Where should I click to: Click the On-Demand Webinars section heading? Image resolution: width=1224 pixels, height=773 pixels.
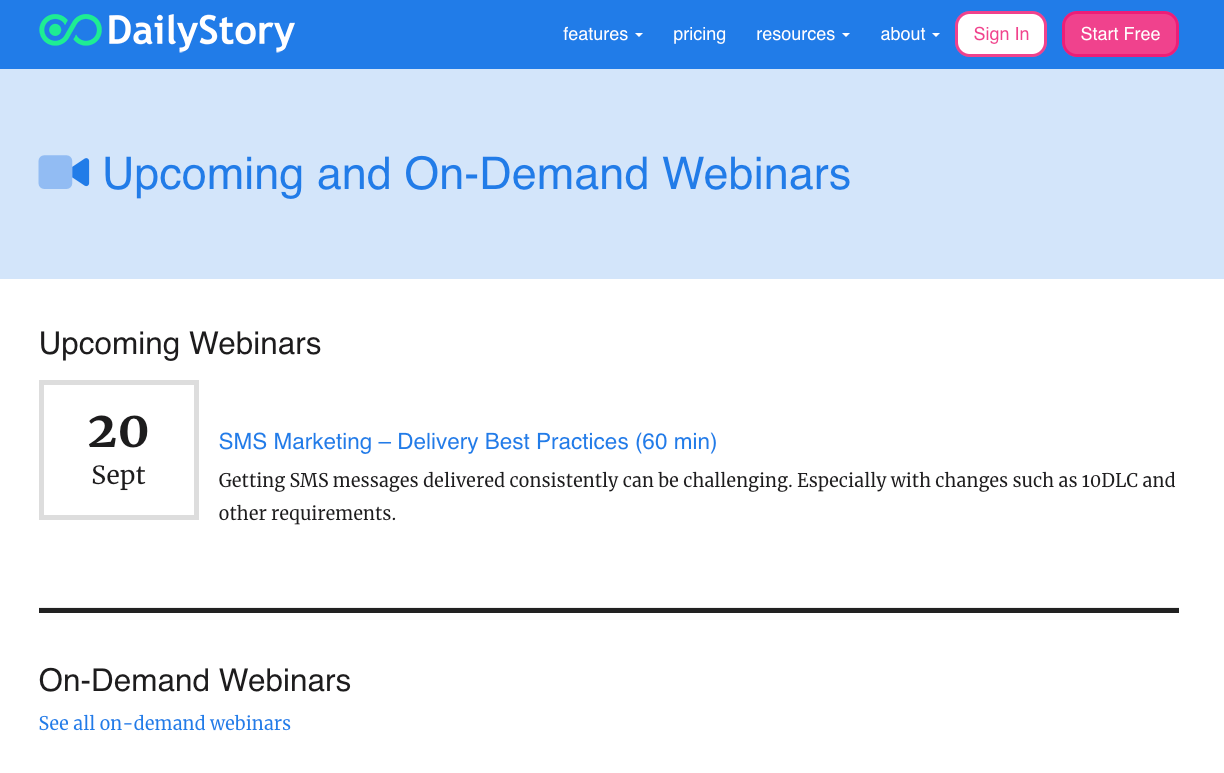click(195, 681)
